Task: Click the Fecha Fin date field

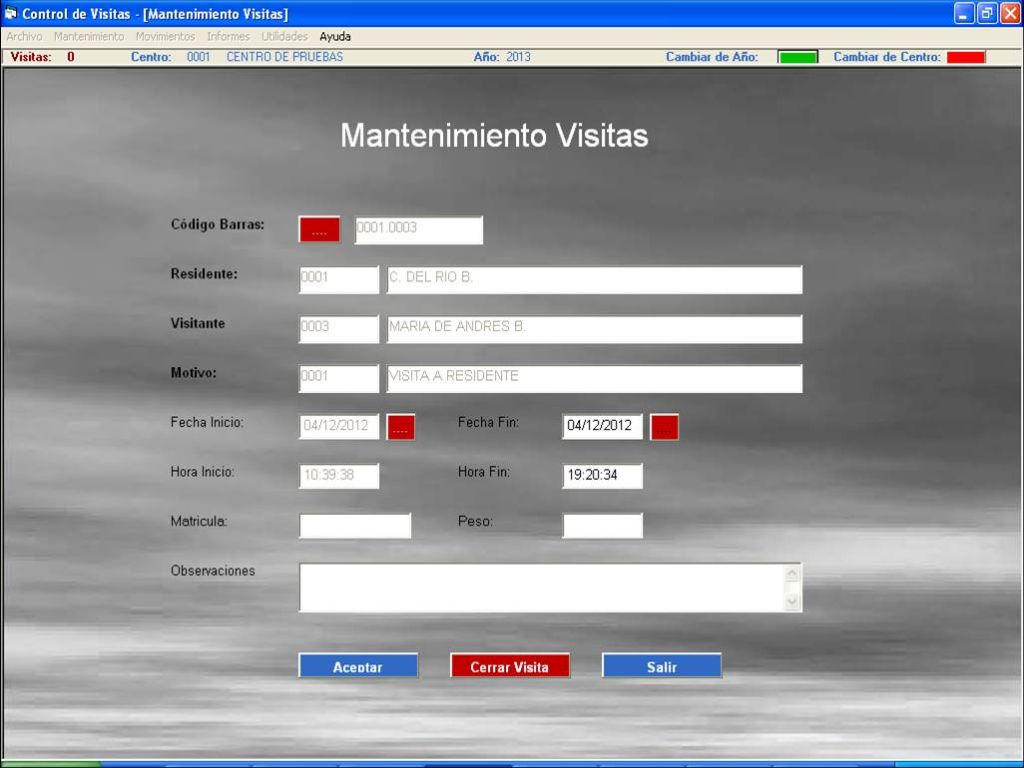Action: pyautogui.click(x=602, y=426)
